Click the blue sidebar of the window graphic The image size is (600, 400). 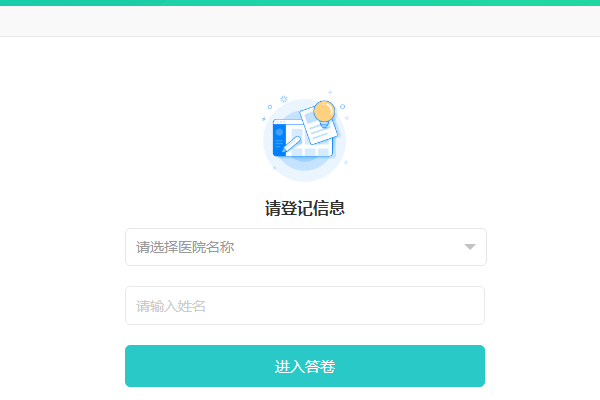pos(279,140)
